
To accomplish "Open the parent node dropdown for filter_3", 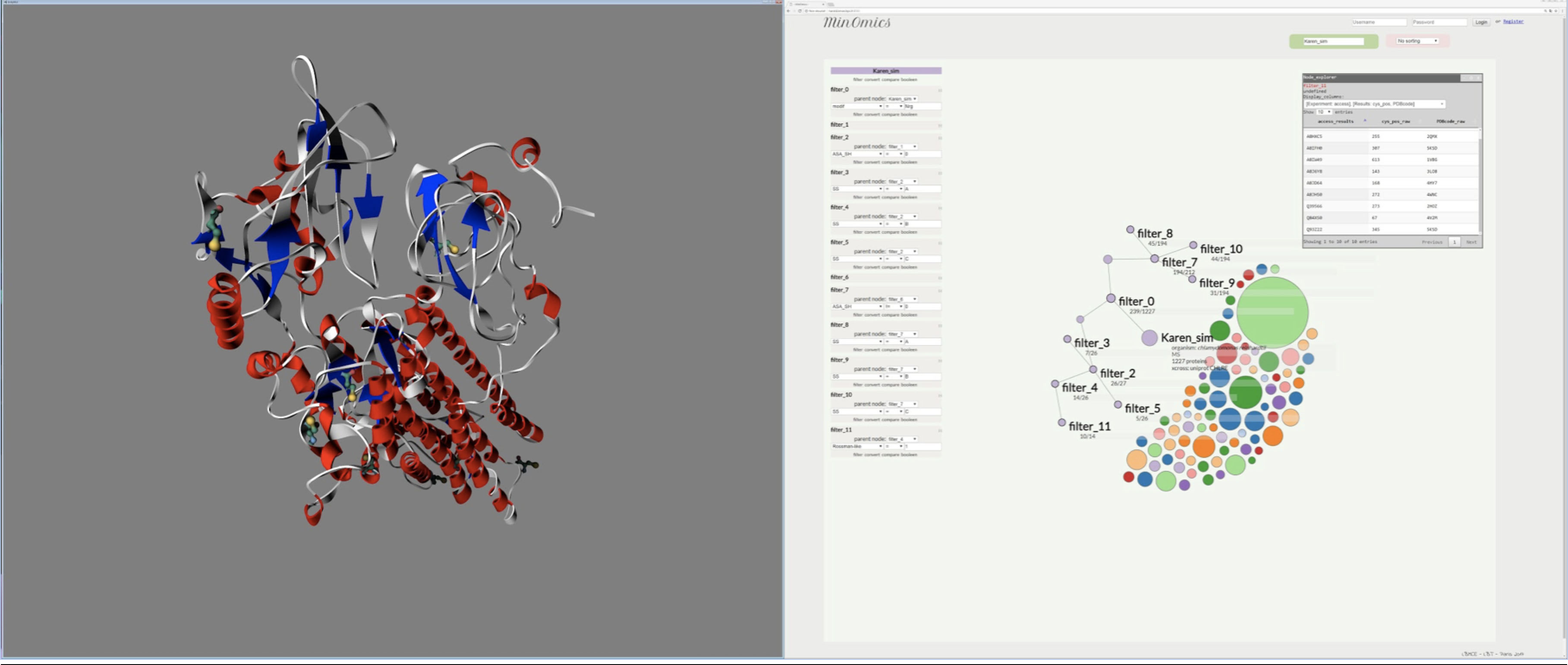I will pos(902,181).
